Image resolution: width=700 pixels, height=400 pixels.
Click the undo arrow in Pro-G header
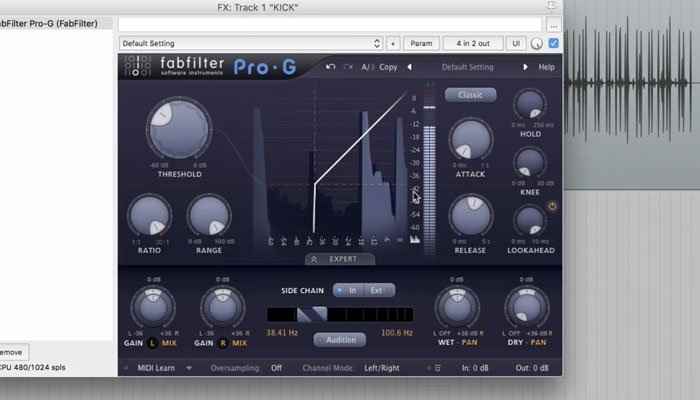point(330,67)
